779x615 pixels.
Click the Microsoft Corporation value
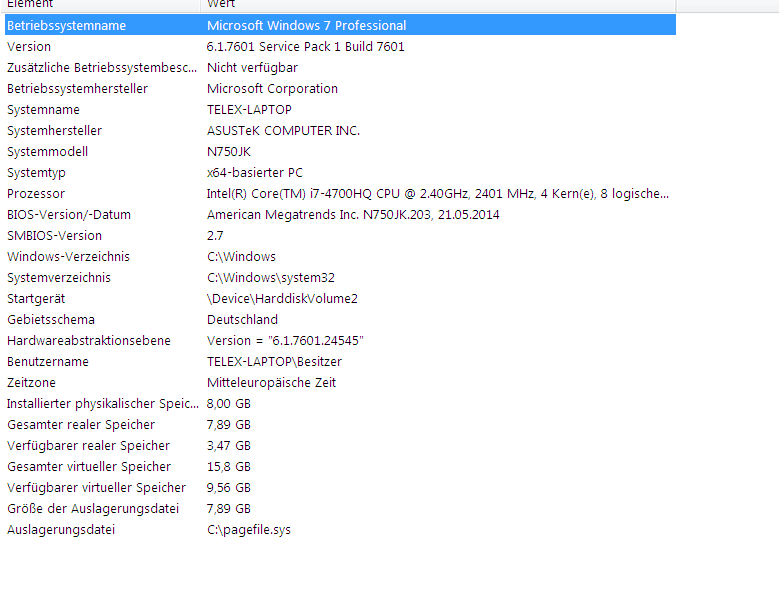pos(272,88)
